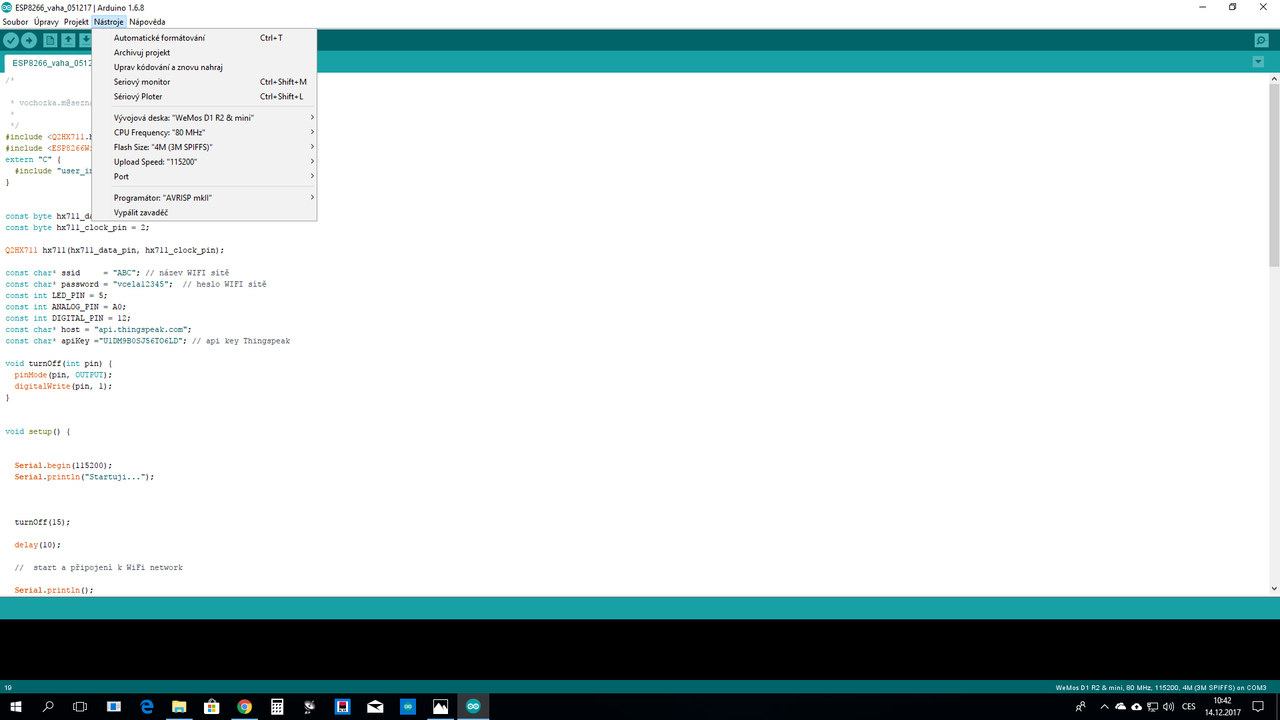Click the line number 19 in status bar
The image size is (1280, 720).
[8, 688]
